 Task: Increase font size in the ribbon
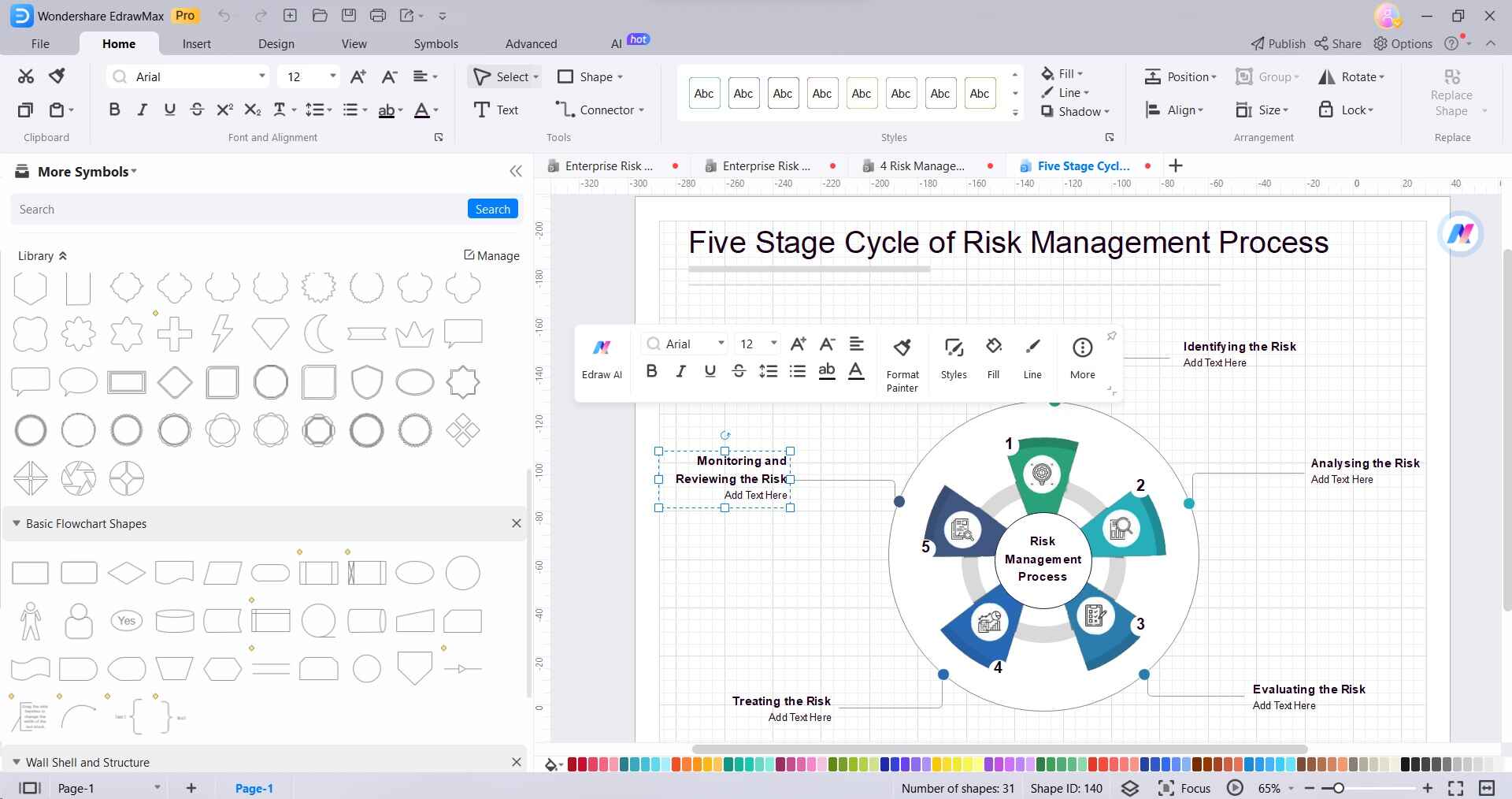tap(358, 76)
